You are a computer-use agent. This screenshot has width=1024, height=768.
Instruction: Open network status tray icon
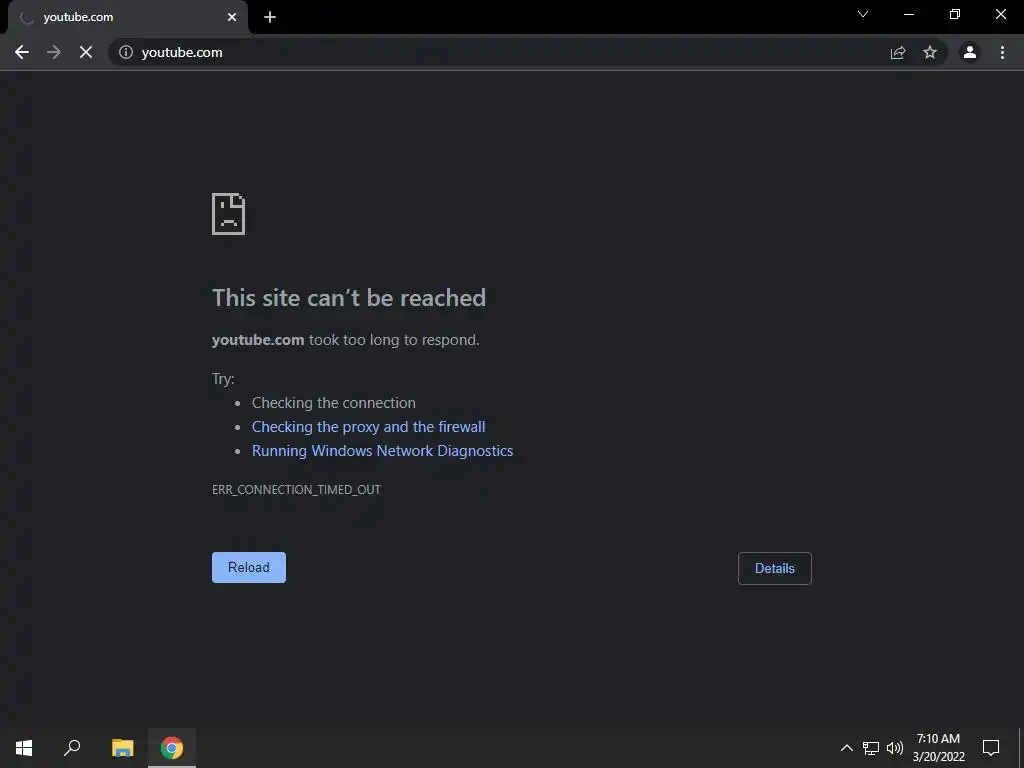coord(871,748)
